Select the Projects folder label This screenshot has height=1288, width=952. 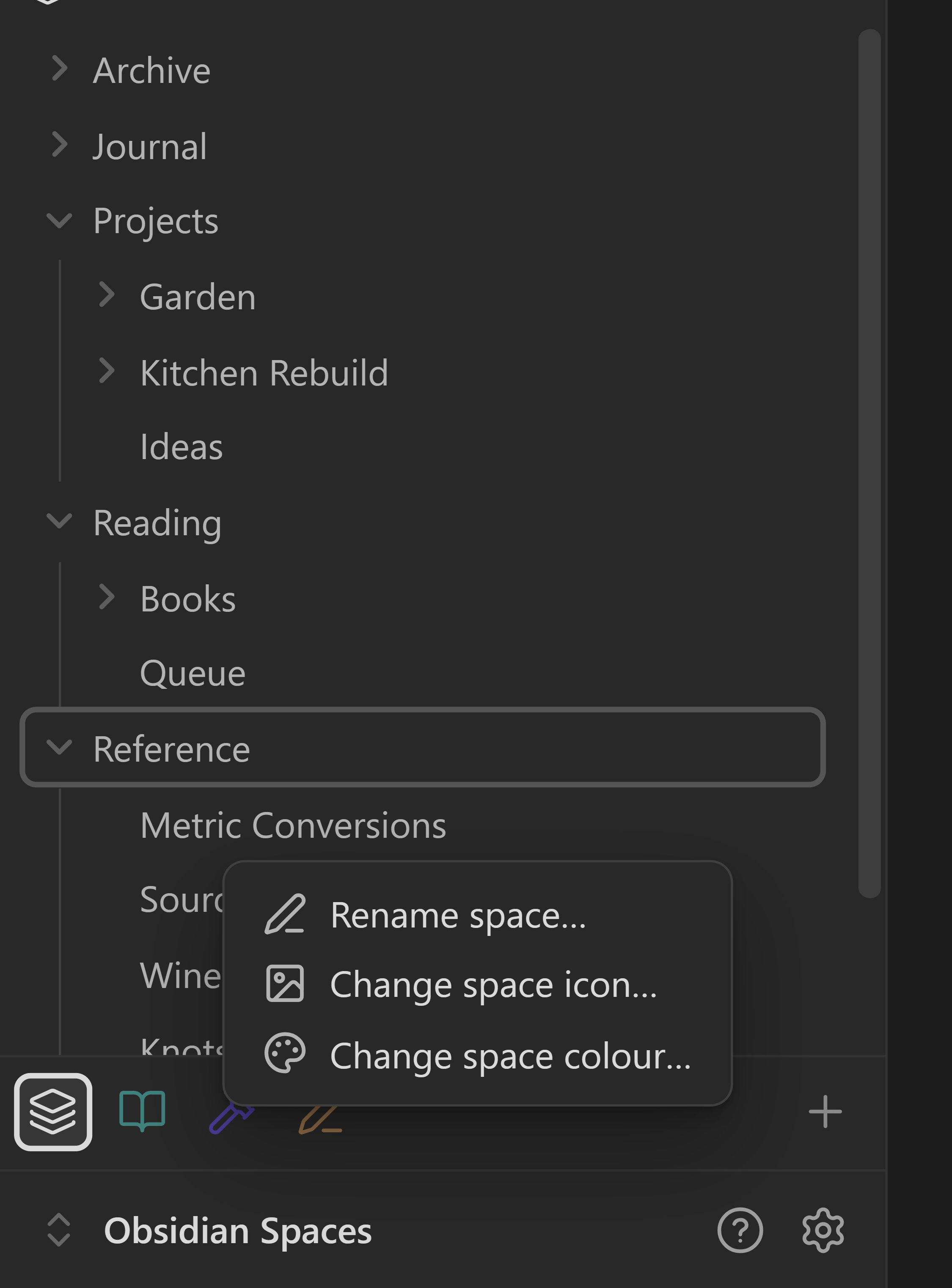(156, 222)
